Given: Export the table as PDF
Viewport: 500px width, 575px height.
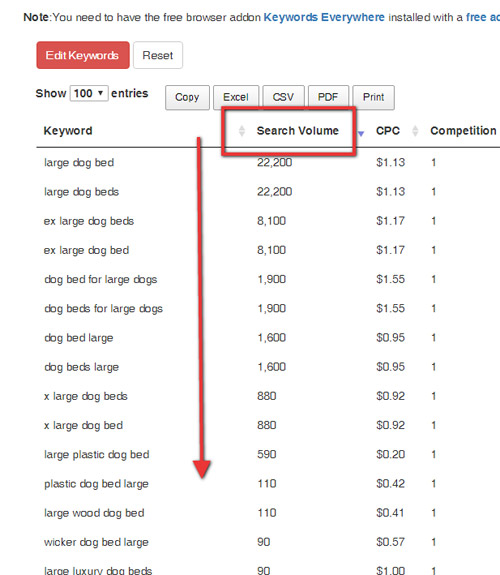Looking at the screenshot, I should pos(328,97).
